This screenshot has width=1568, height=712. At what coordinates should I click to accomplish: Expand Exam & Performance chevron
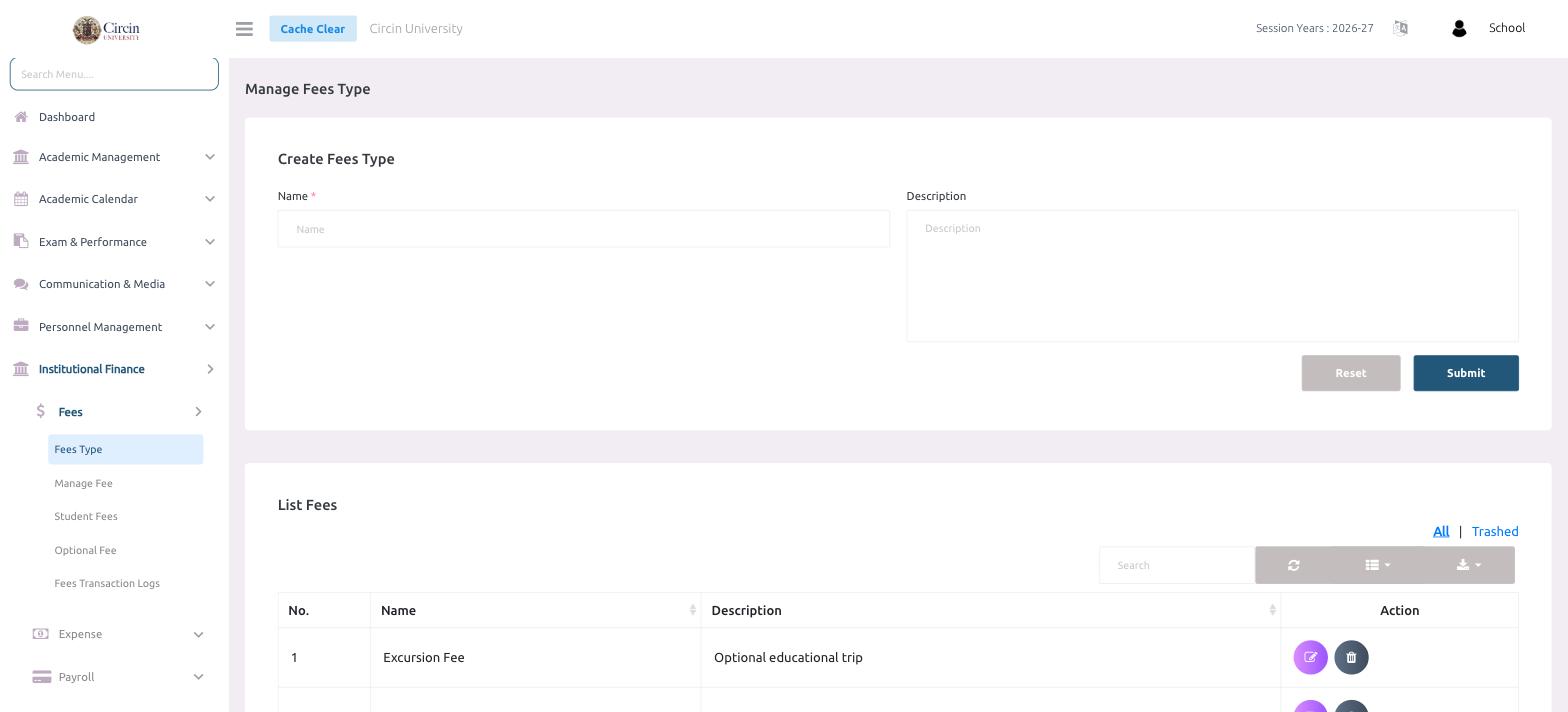(210, 242)
